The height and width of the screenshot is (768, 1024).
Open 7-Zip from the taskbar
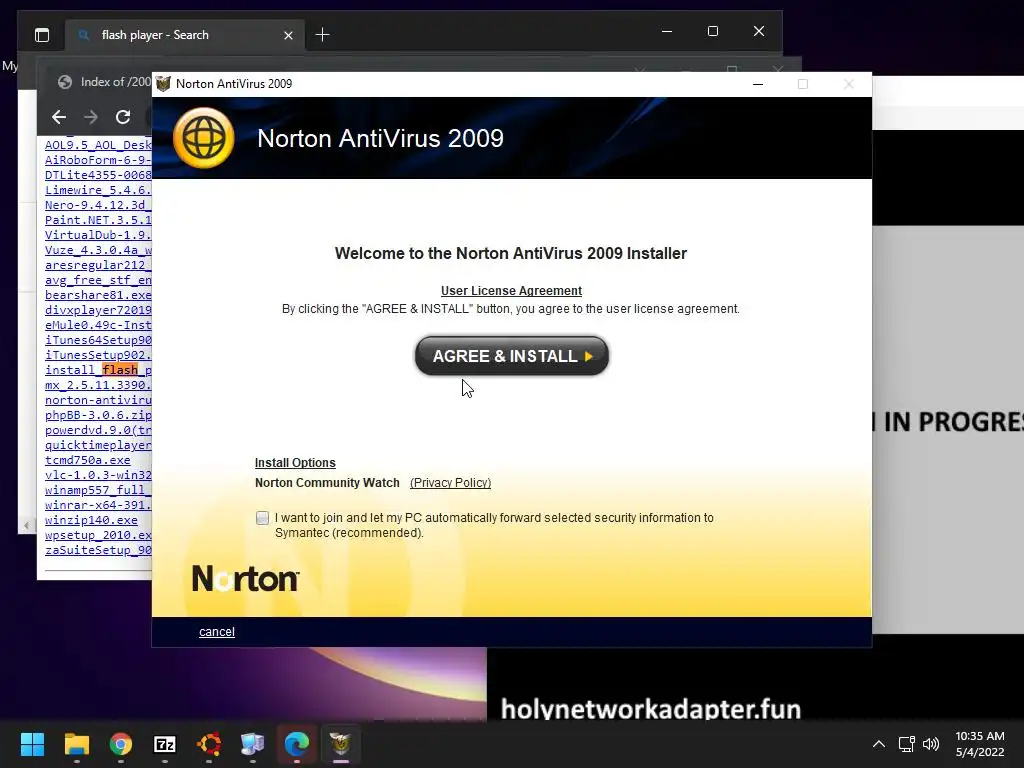165,744
